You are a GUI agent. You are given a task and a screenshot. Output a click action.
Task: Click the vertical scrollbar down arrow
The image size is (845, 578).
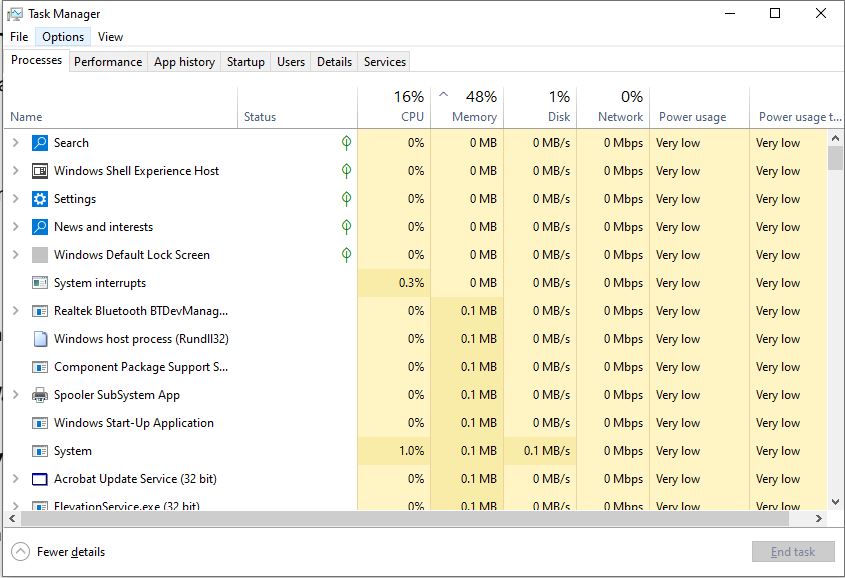point(835,502)
